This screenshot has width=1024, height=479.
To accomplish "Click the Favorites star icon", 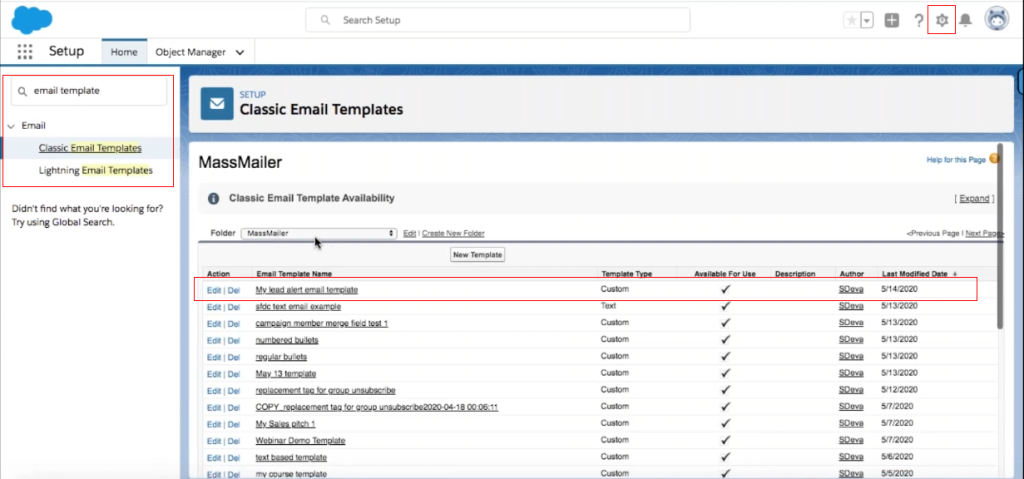I will [x=852, y=20].
